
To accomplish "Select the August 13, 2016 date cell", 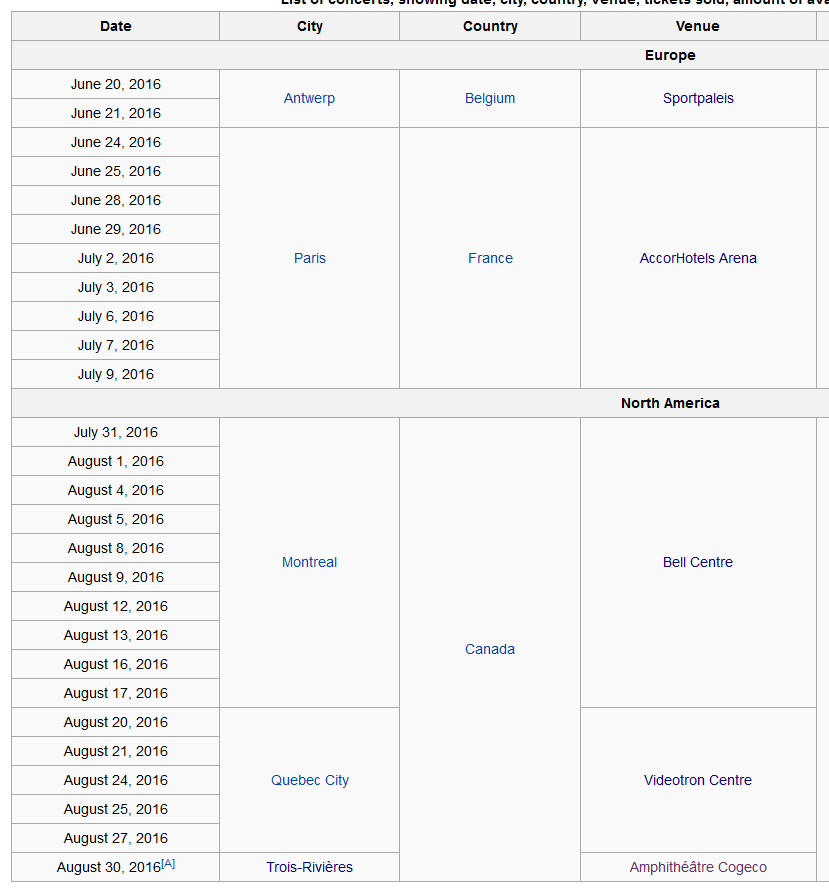I will tap(116, 635).
